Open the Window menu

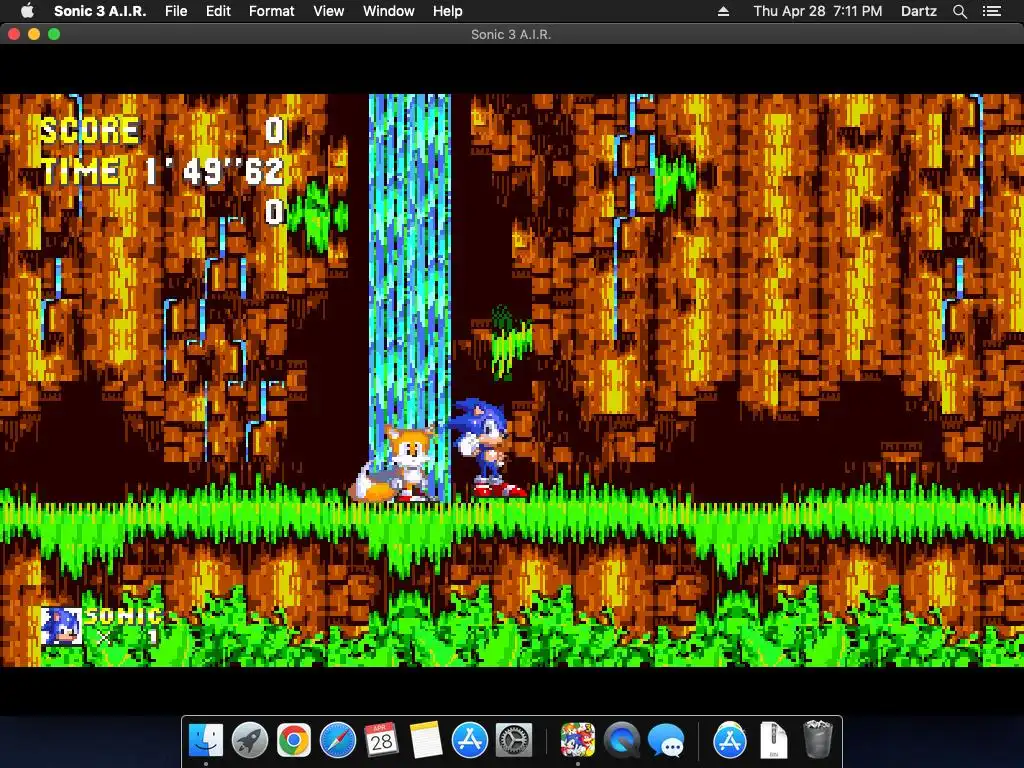click(389, 11)
